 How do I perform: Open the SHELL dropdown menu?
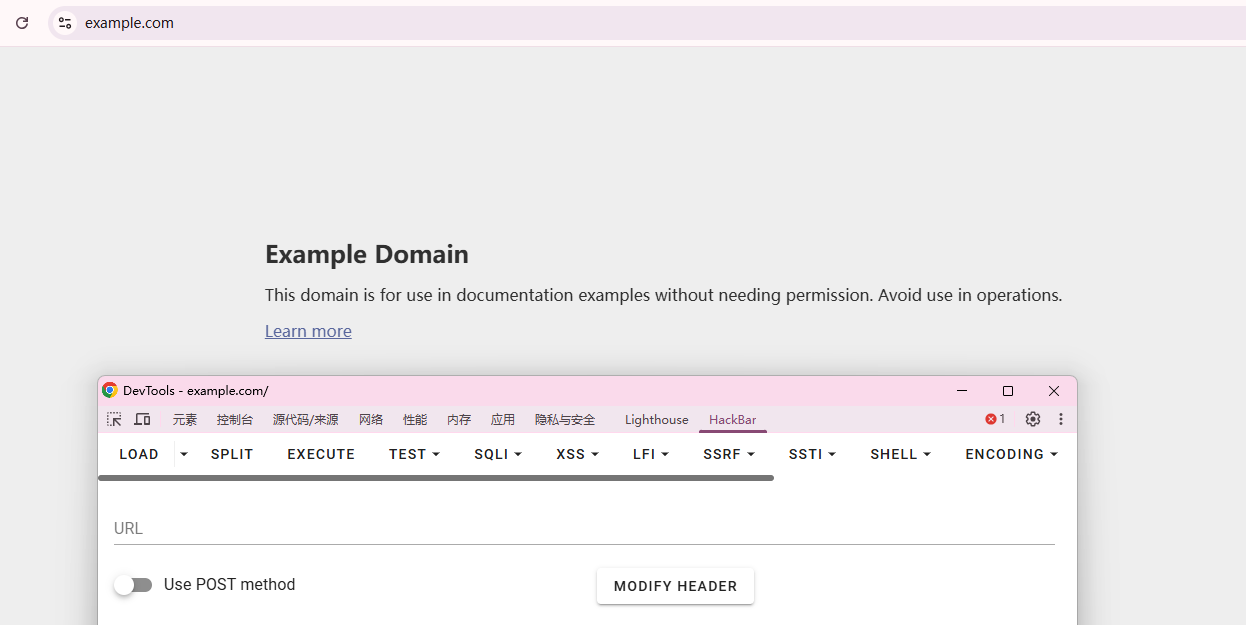tap(901, 454)
